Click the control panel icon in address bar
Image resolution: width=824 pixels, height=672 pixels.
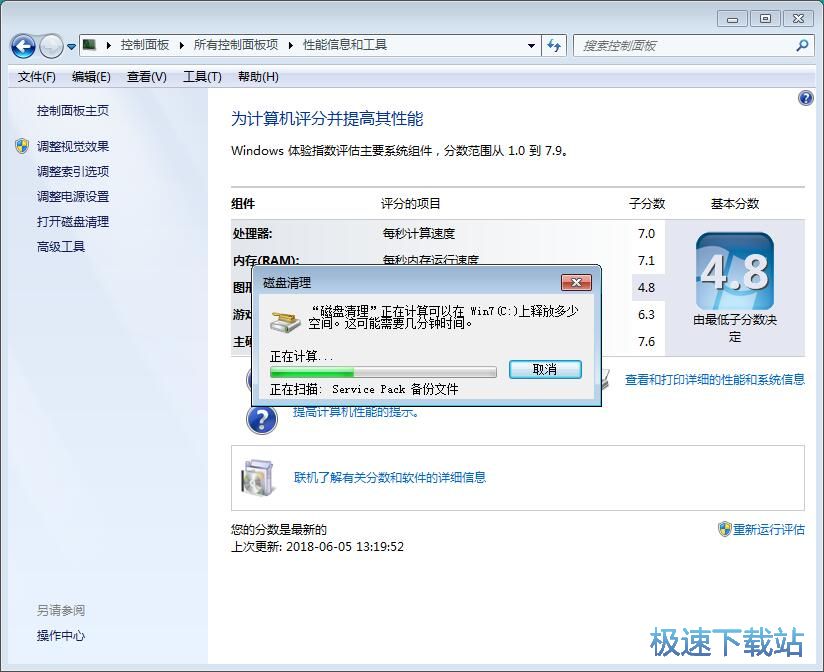pos(89,45)
